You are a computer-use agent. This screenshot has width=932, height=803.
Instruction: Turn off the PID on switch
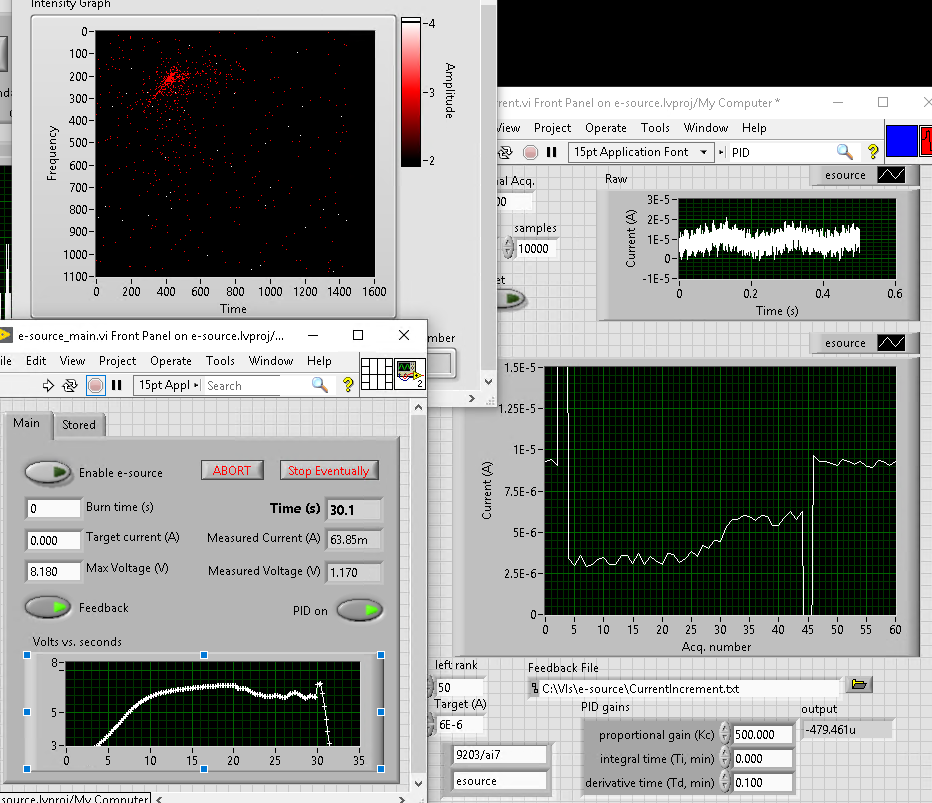(360, 610)
